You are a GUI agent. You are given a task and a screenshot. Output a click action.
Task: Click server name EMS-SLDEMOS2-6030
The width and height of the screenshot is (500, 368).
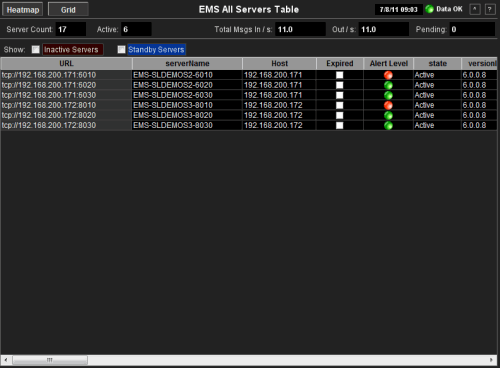[x=187, y=95]
